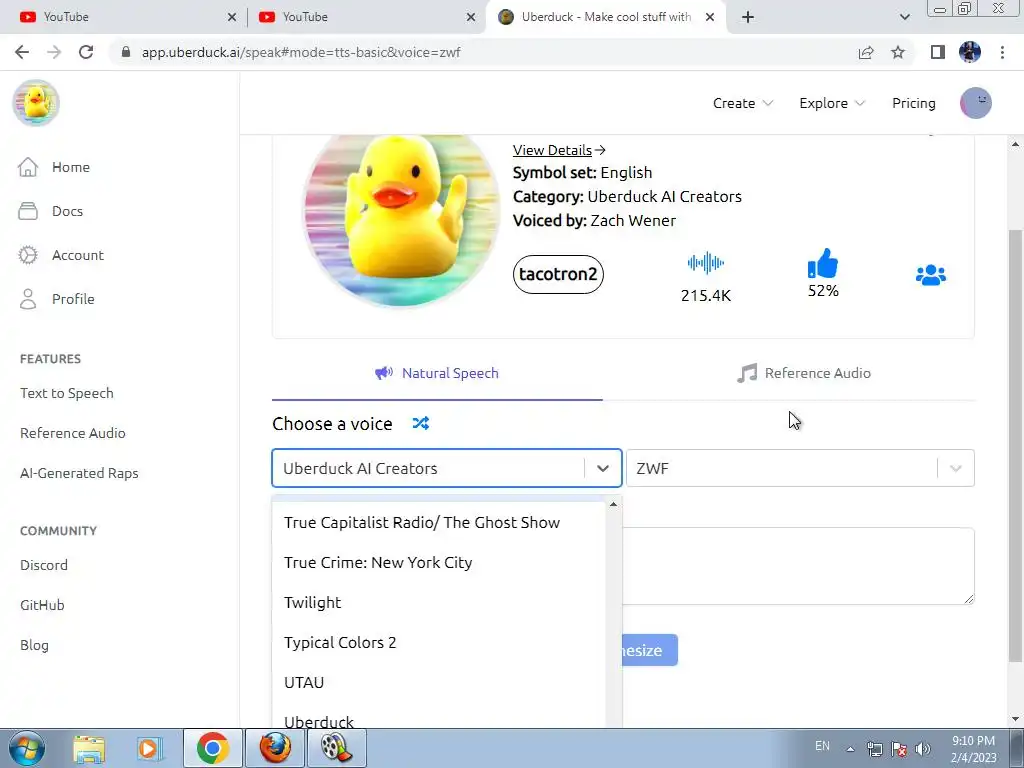Switch to Natural Speech tab
The image size is (1024, 768).
(x=437, y=373)
